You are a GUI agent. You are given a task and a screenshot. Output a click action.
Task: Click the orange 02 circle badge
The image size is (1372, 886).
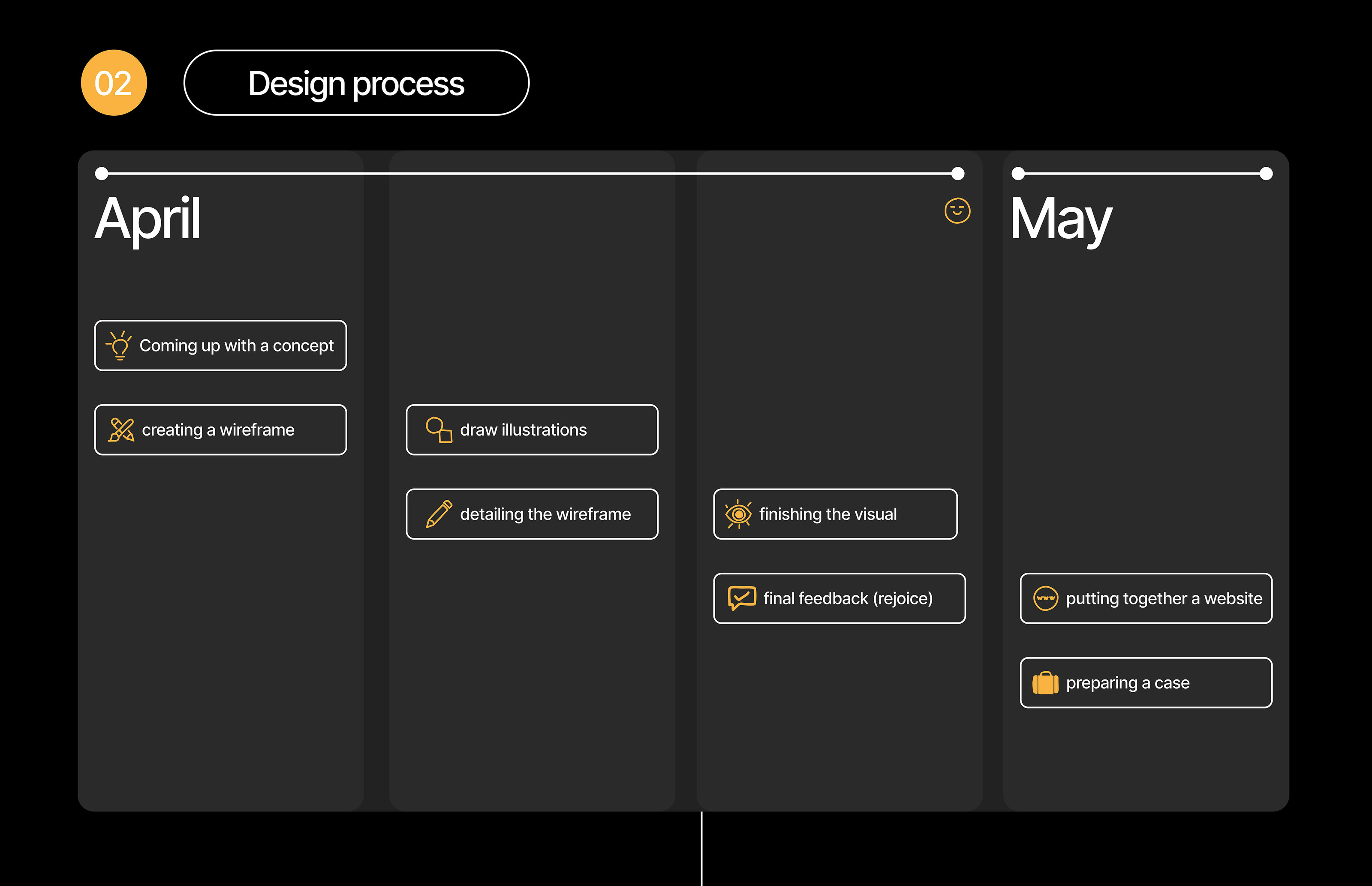[x=114, y=83]
